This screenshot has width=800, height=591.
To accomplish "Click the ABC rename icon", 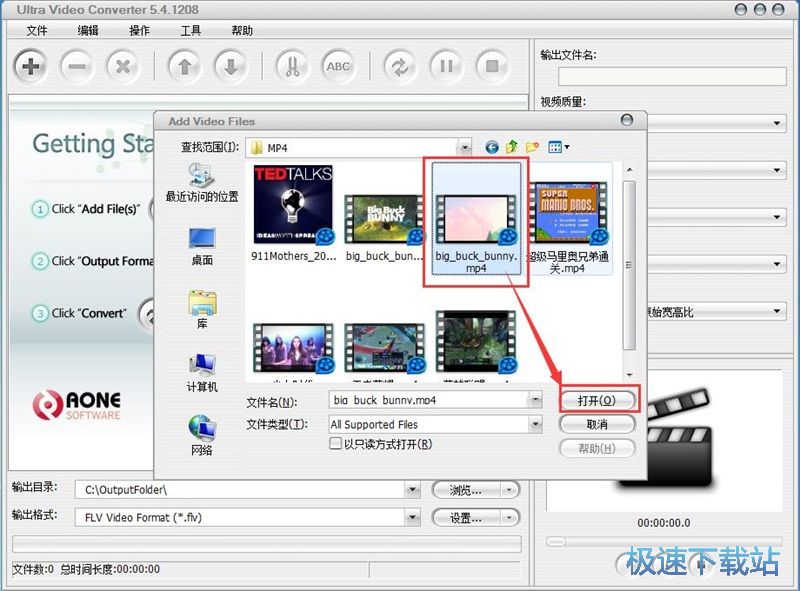I will 339,66.
